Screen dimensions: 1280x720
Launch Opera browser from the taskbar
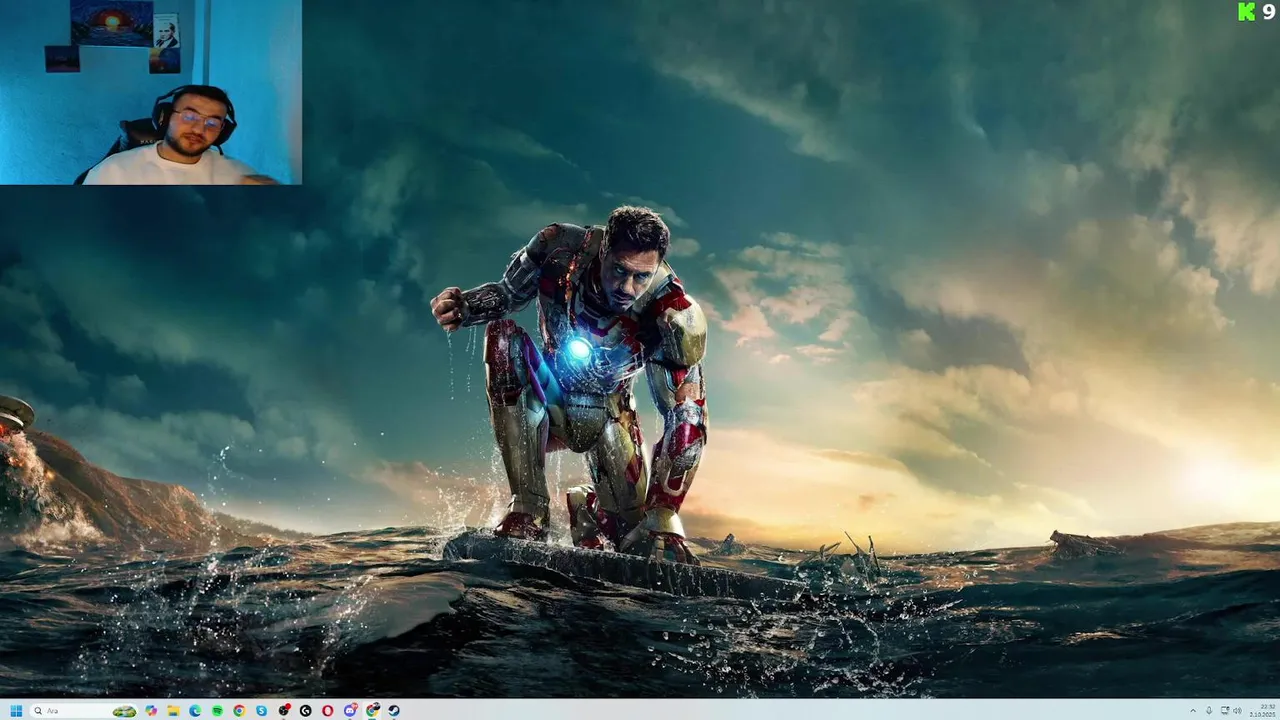coord(327,711)
